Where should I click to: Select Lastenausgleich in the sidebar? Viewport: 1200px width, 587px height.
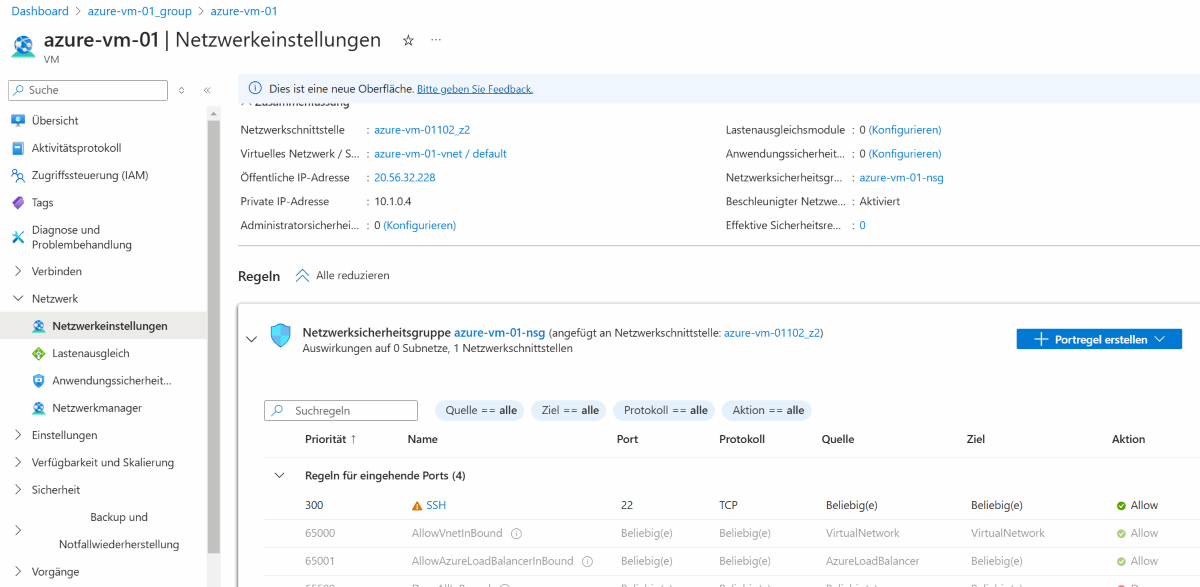pyautogui.click(x=90, y=353)
